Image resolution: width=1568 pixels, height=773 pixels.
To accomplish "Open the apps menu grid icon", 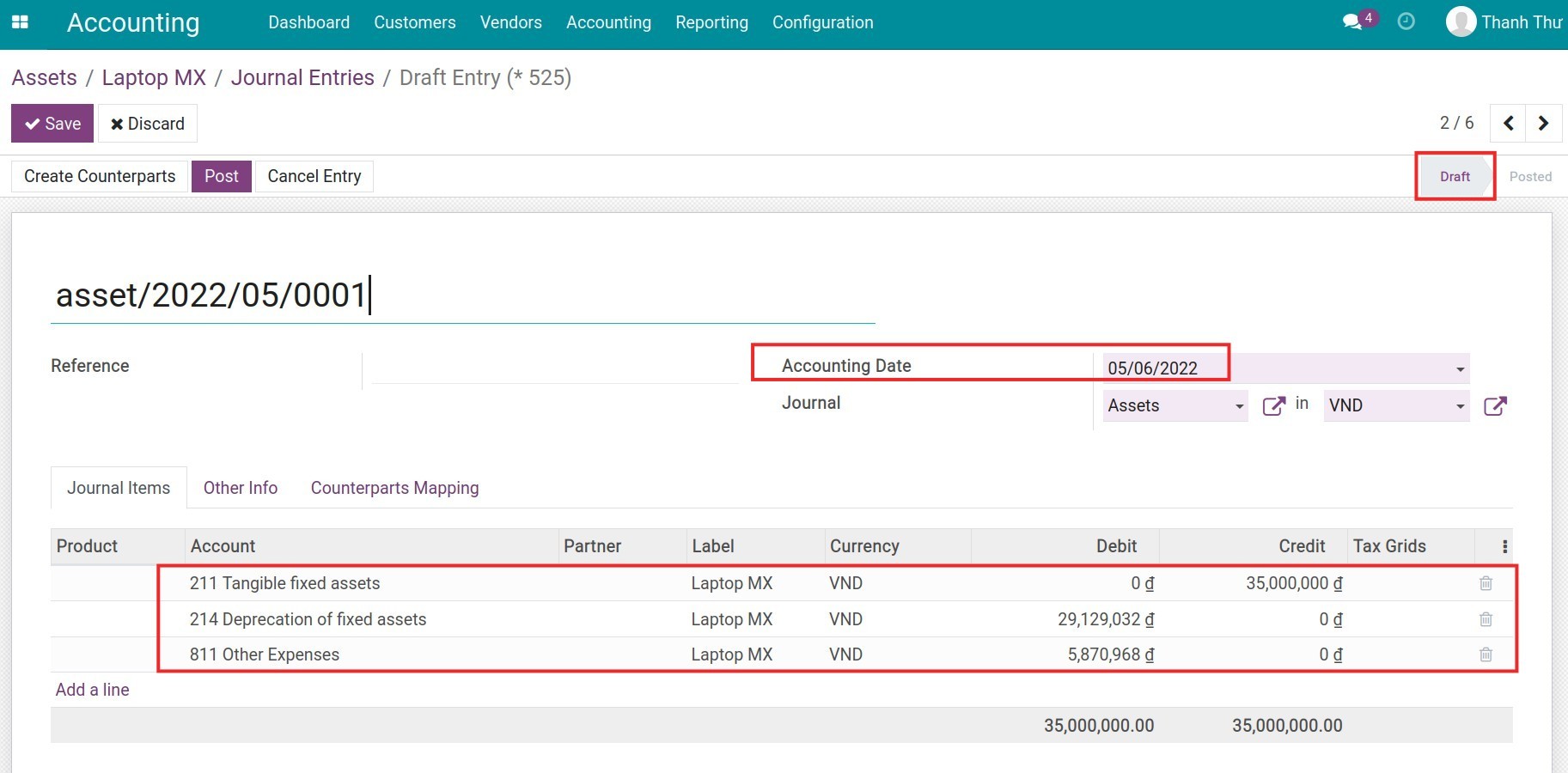I will 19,22.
